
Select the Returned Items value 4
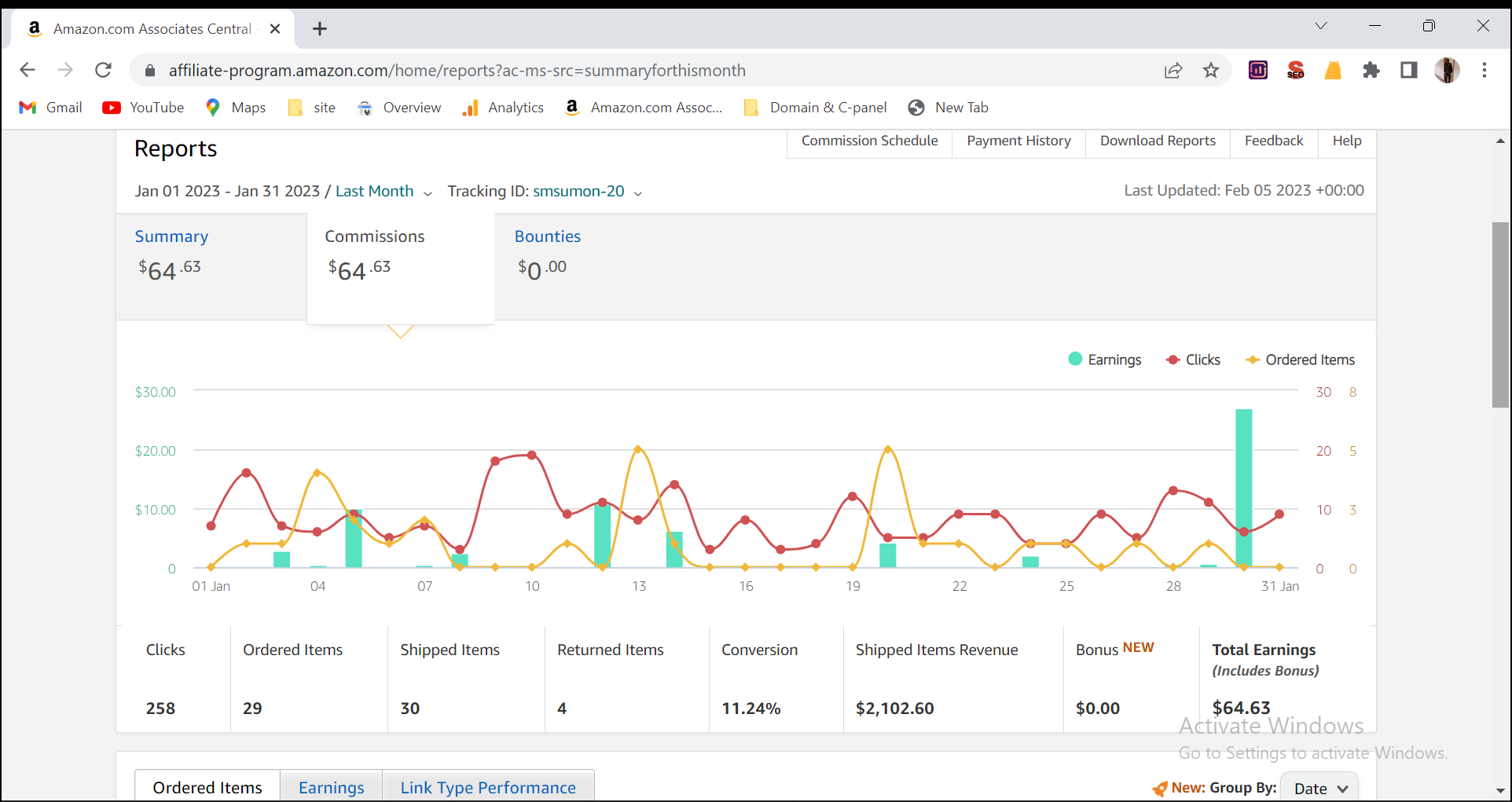562,709
